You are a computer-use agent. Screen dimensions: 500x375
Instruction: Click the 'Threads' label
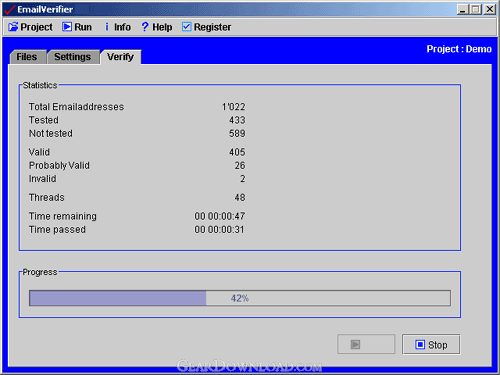click(46, 197)
